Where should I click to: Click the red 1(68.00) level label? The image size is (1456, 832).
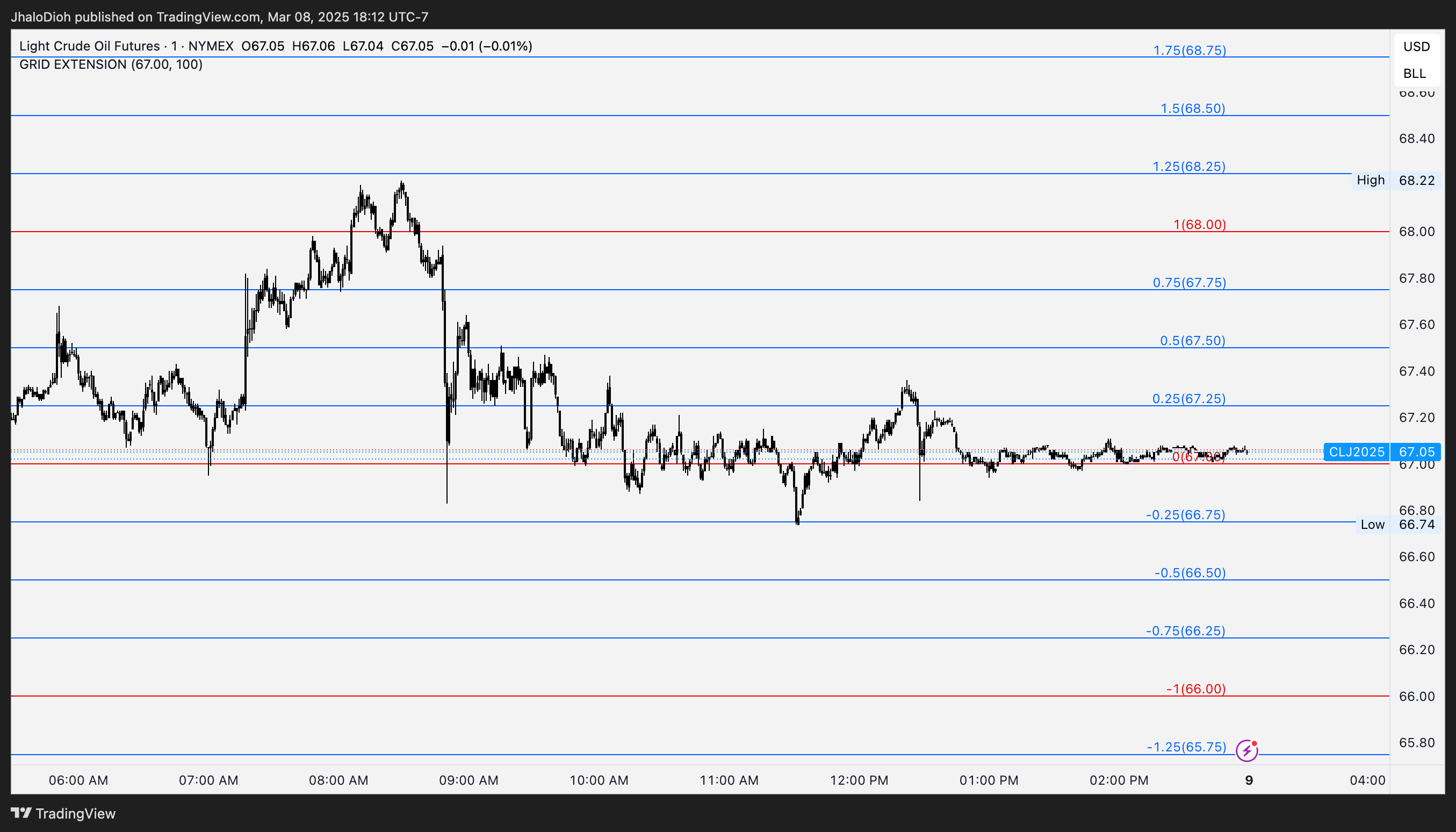coord(1200,225)
